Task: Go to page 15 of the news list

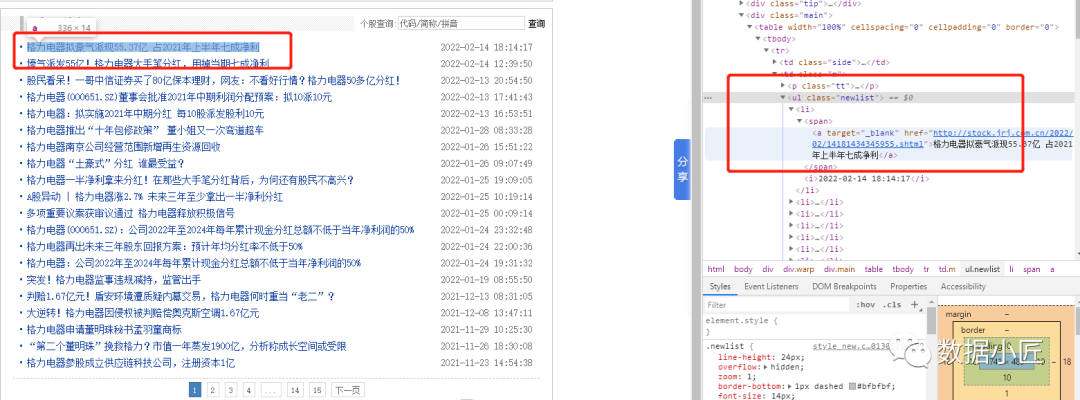Action: (317, 390)
